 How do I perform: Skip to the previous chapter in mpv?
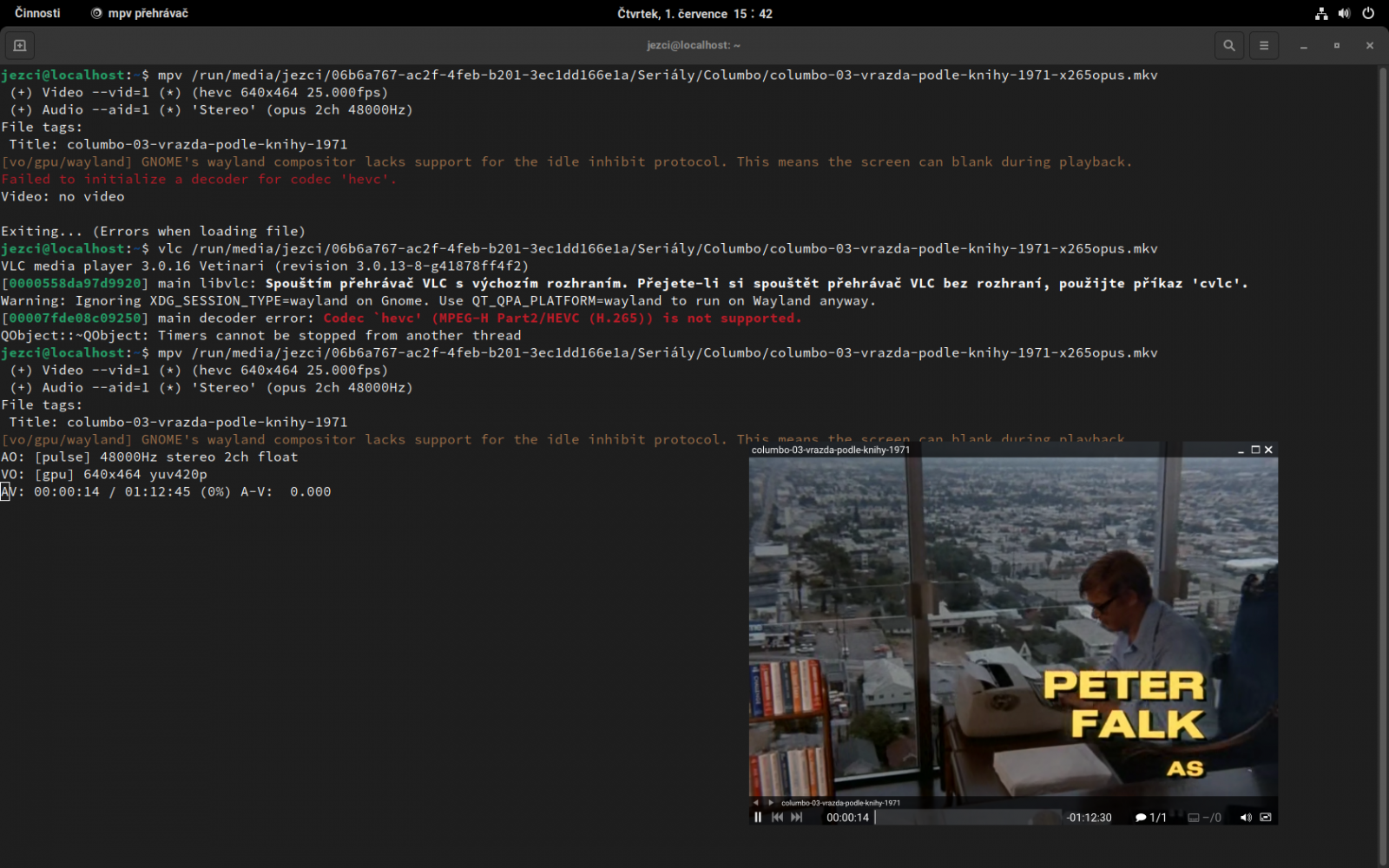click(x=778, y=818)
